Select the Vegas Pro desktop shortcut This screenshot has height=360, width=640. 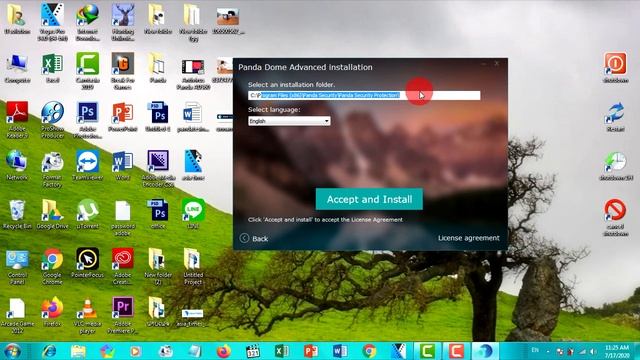[x=52, y=22]
